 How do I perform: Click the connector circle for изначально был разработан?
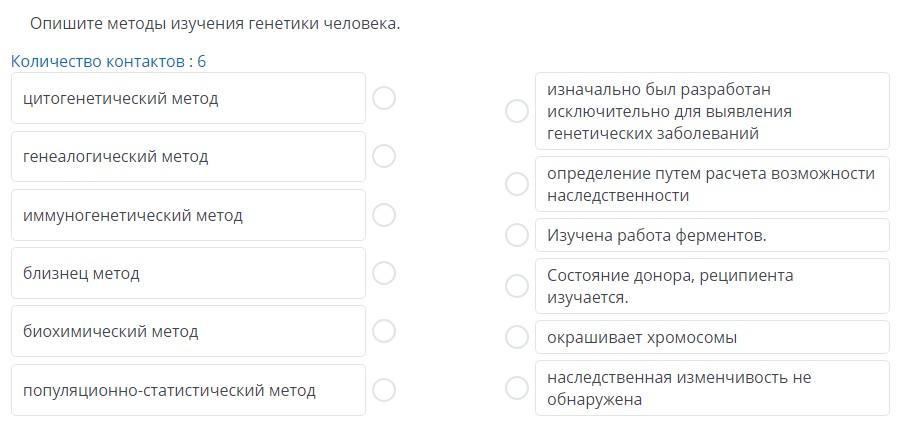(517, 111)
